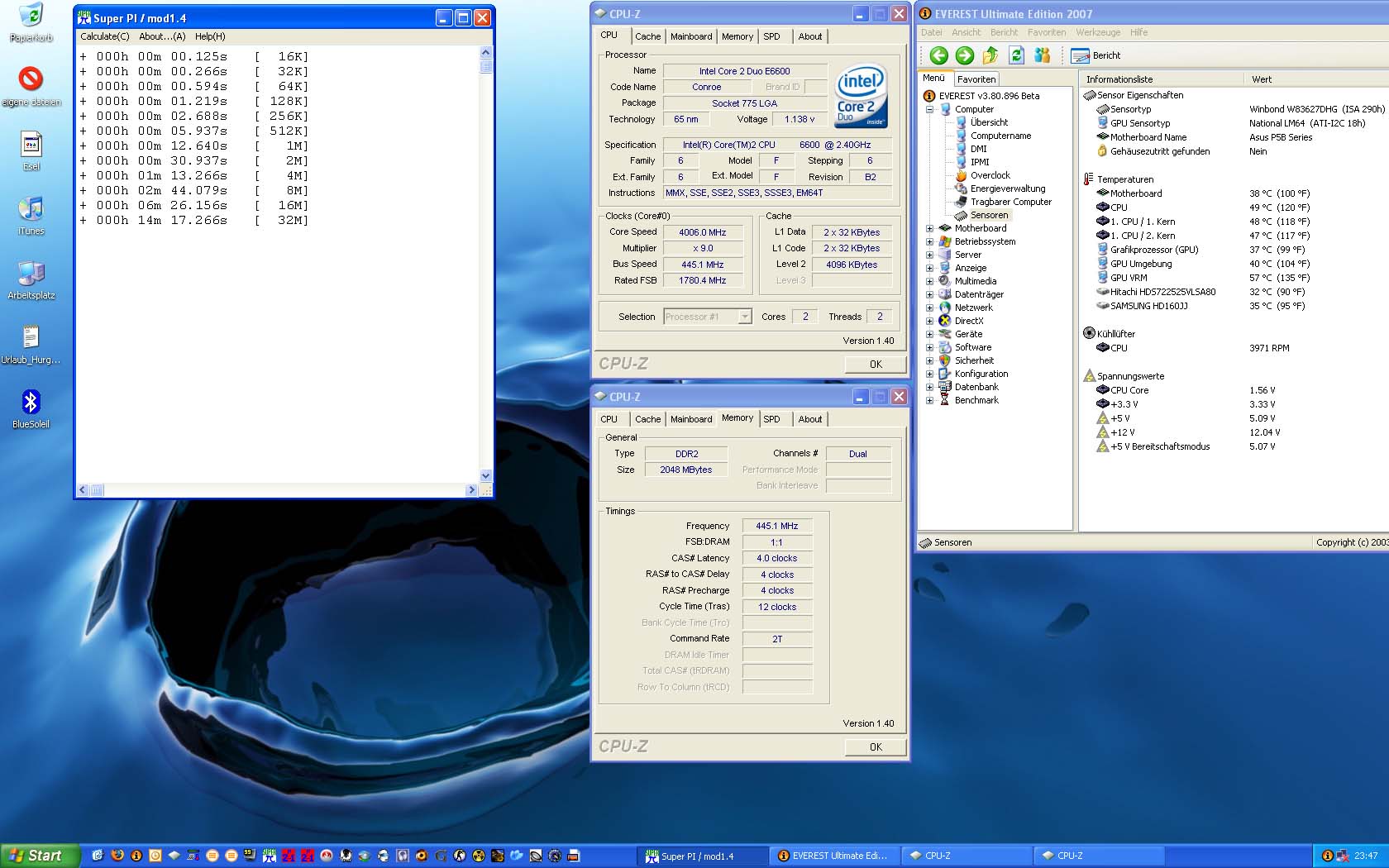
Task: Click the green Back arrow in EVEREST toolbar
Action: coord(938,55)
